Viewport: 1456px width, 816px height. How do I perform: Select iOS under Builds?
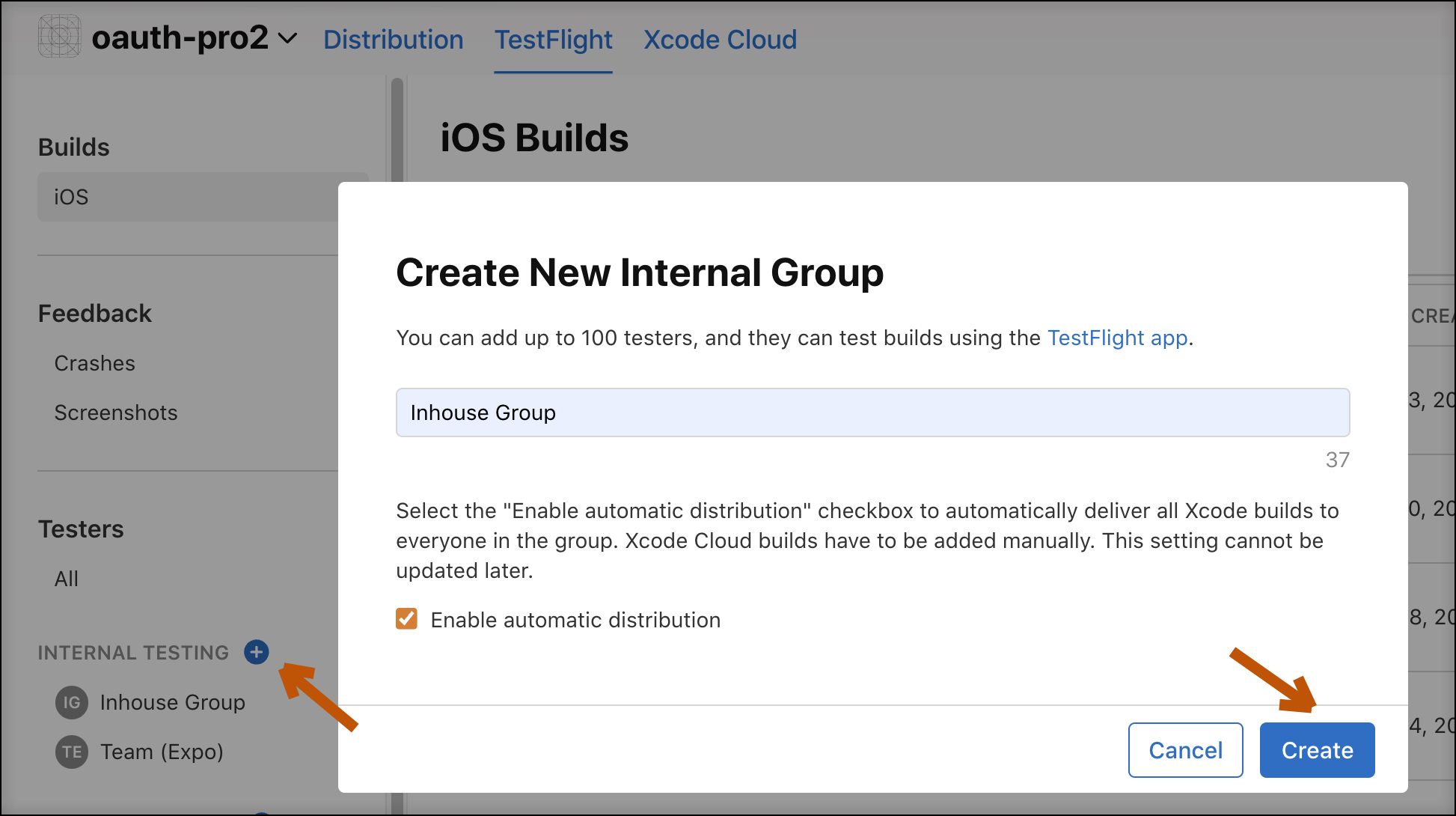70,196
